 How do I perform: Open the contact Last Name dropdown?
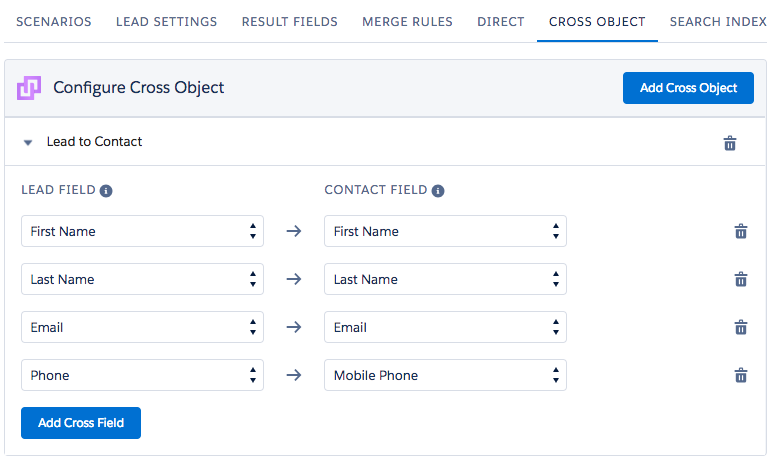click(x=445, y=279)
